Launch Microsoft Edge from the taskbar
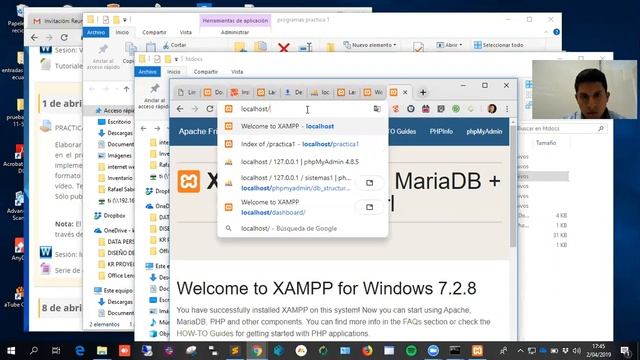This screenshot has width=640, height=360. (x=80, y=351)
